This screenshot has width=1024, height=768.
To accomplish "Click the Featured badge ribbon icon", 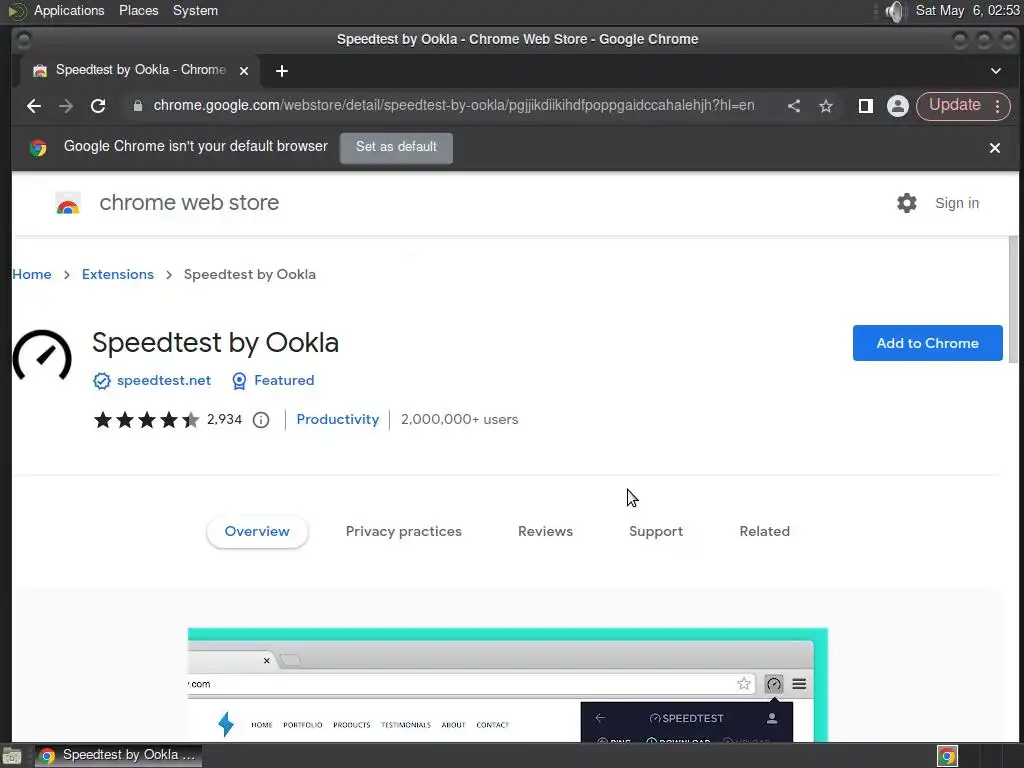I will (x=239, y=381).
